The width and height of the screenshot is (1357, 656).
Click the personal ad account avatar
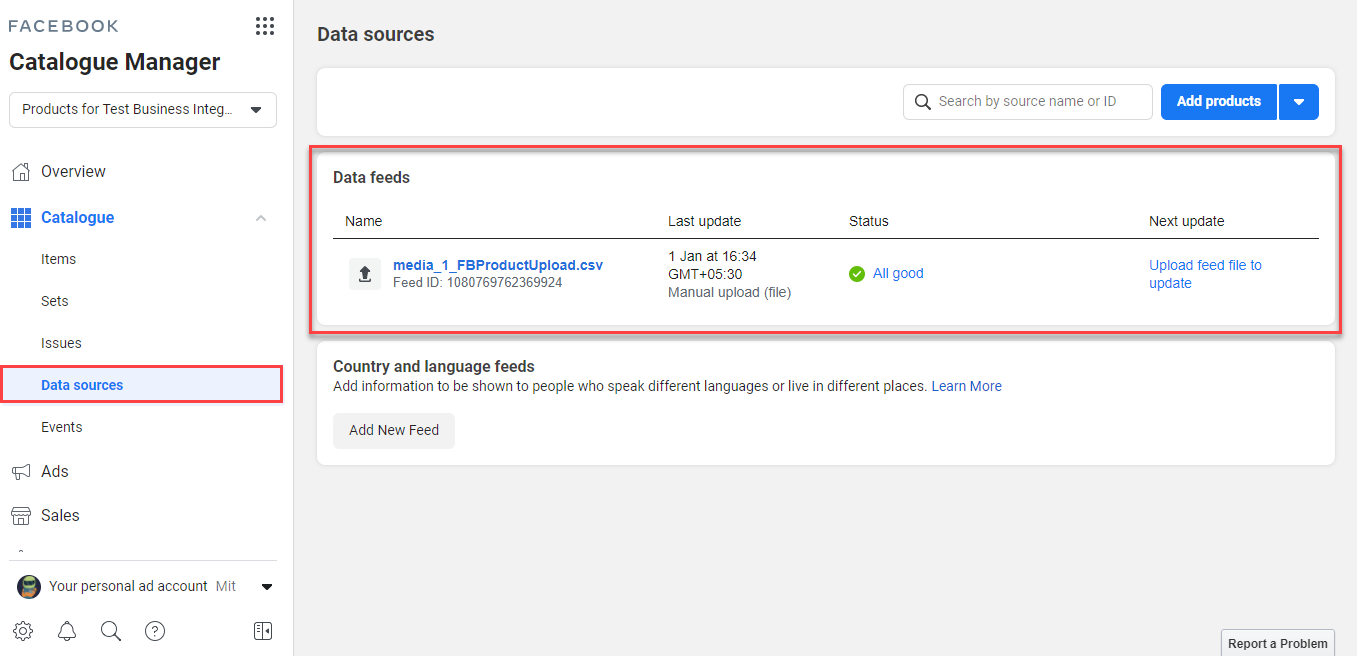coord(29,587)
